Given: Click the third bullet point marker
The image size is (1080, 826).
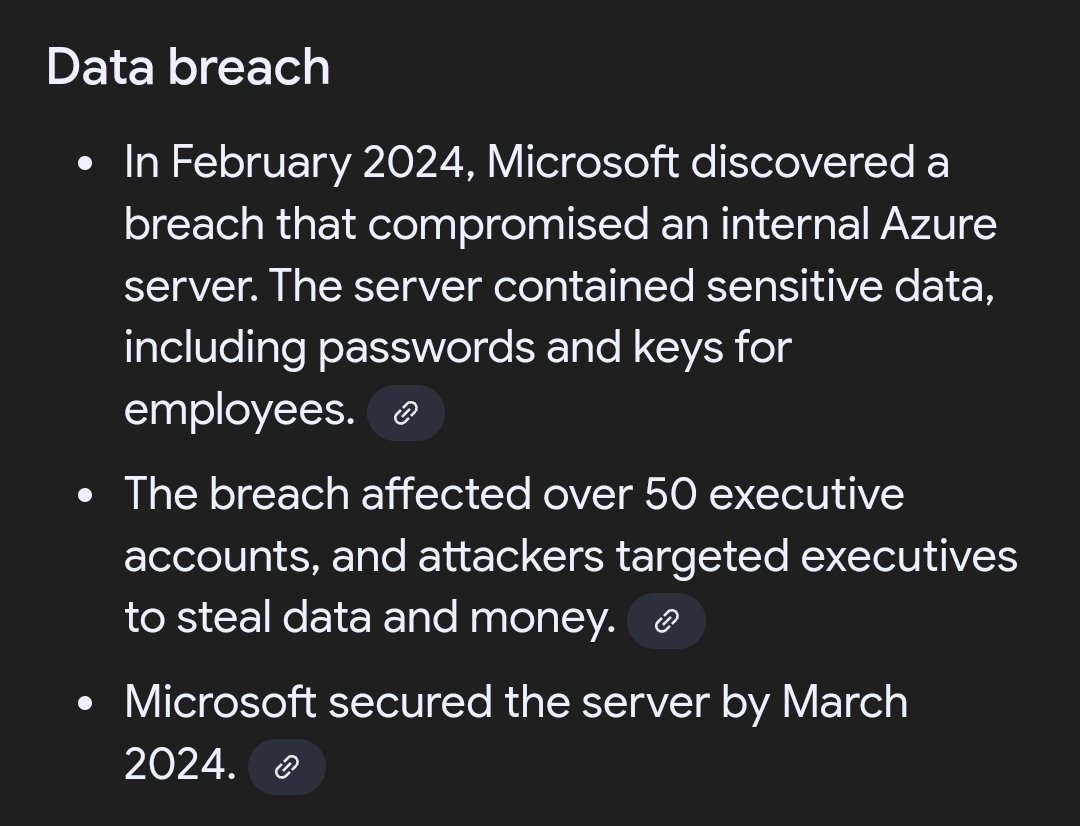Looking at the screenshot, I should tap(89, 703).
